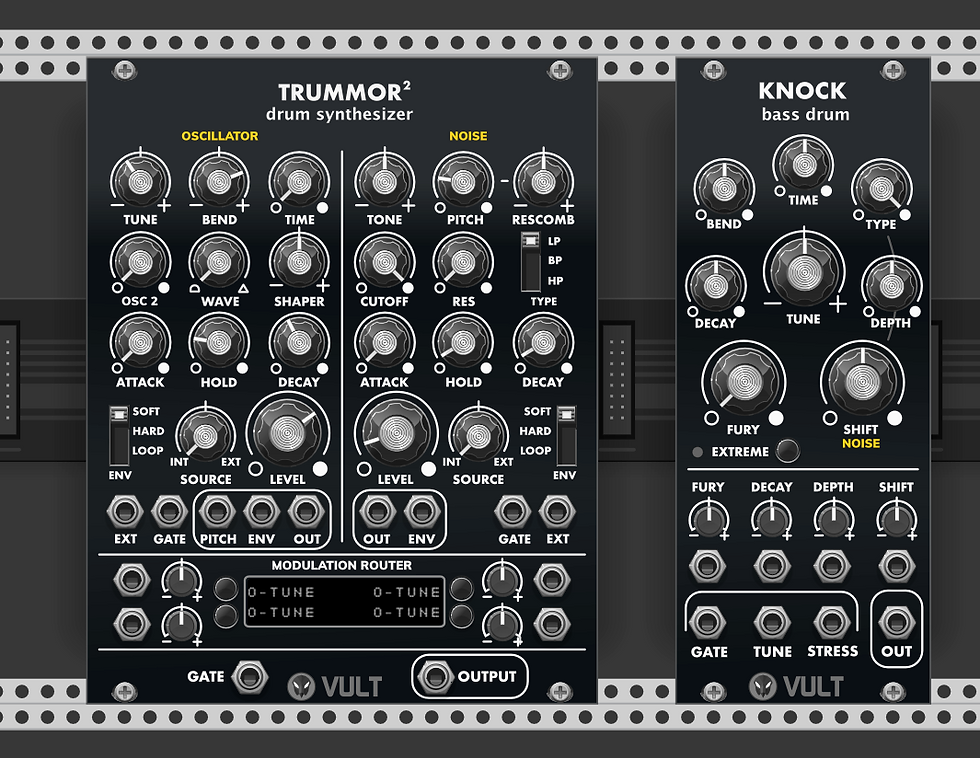Click the Knock OUT jack
Screen dimensions: 980x758
[x=896, y=622]
